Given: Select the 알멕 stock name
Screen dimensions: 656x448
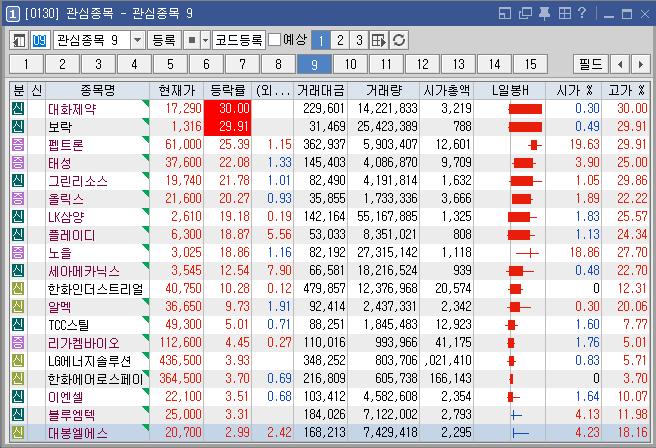Looking at the screenshot, I should [x=59, y=307].
